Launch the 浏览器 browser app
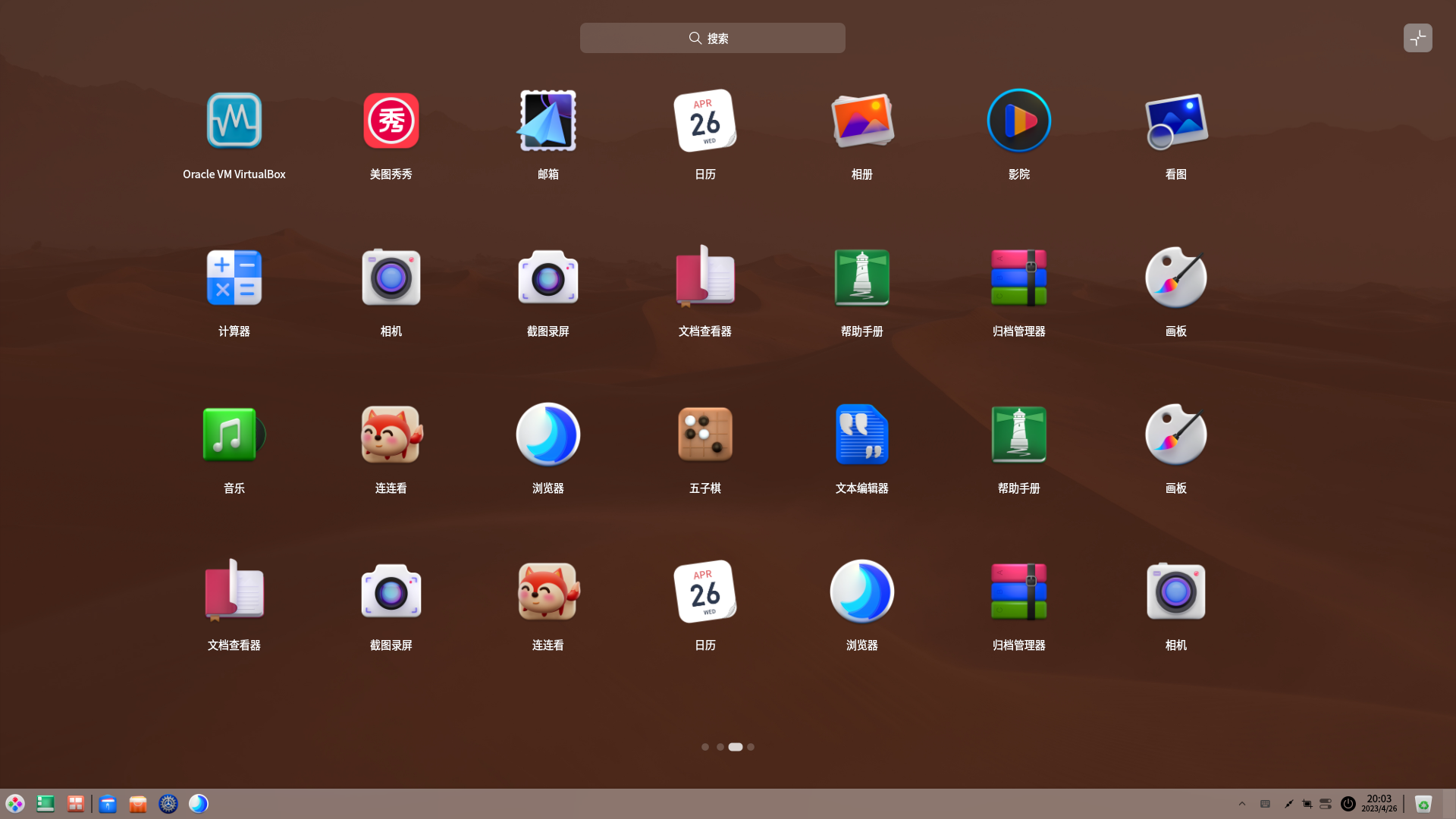Screen dimensions: 1456x819 pyautogui.click(x=548, y=435)
